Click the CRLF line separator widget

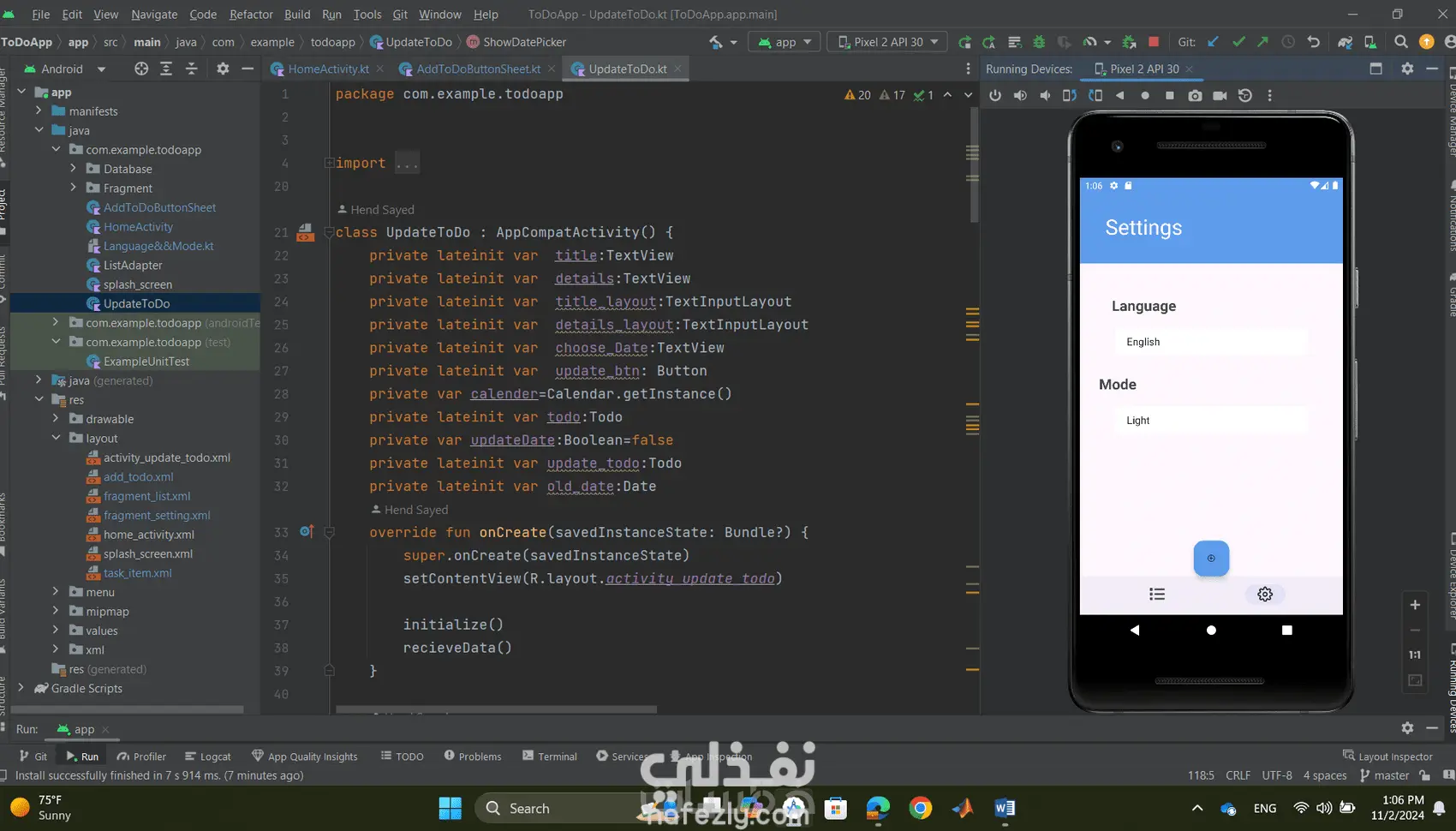tap(1238, 775)
